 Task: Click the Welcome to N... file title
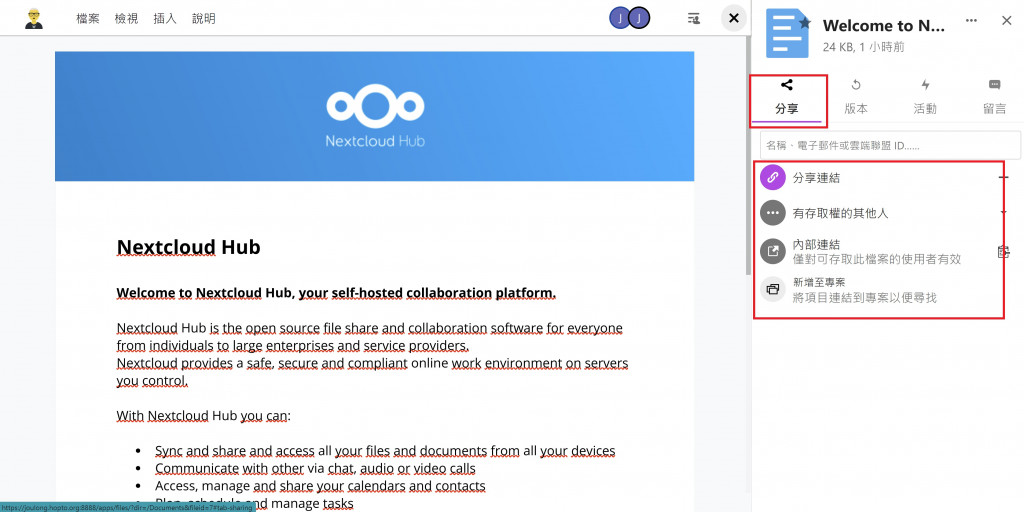[x=884, y=25]
